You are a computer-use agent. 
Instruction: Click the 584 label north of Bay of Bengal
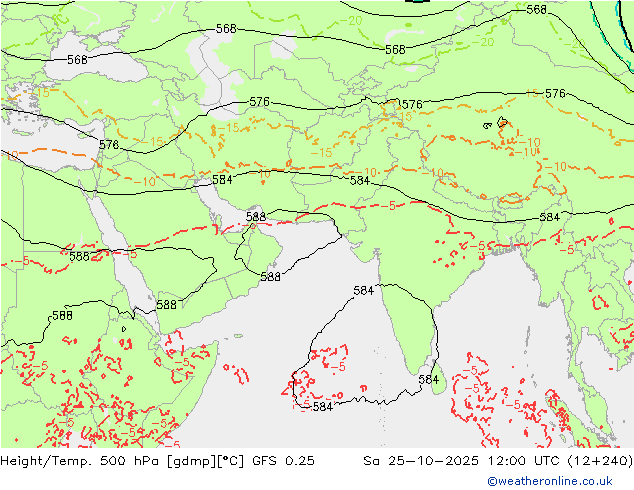point(549,217)
